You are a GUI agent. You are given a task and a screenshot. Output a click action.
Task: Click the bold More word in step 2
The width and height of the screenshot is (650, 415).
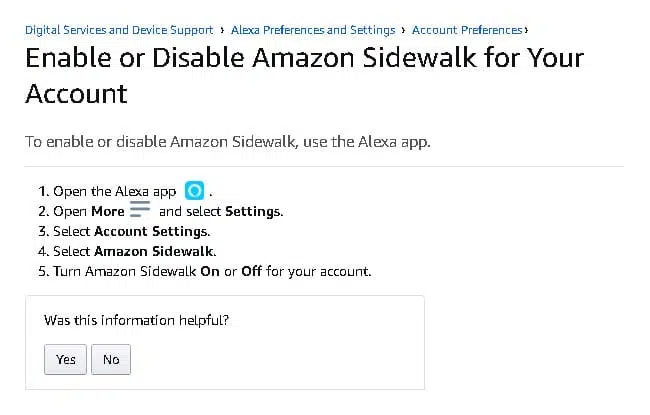pos(108,211)
